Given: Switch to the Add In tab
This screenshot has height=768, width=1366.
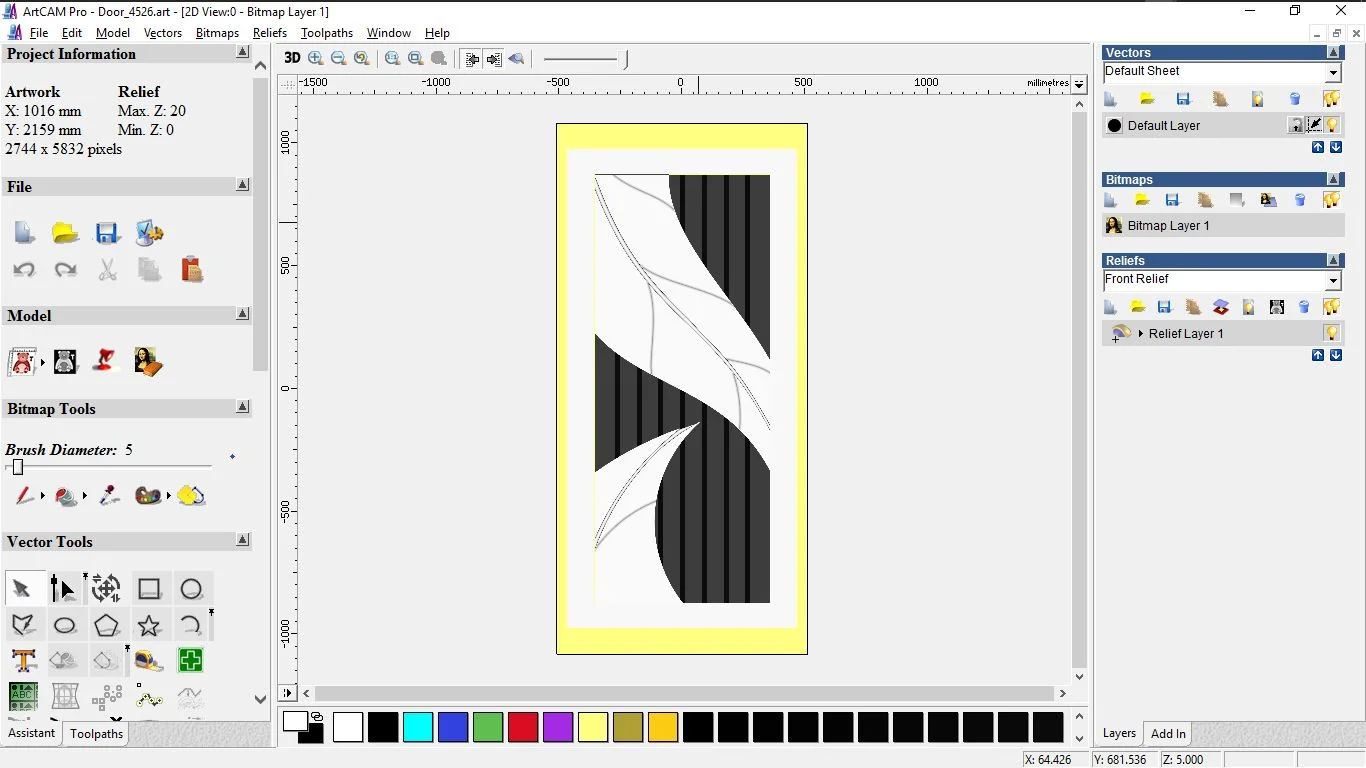Looking at the screenshot, I should (x=1168, y=734).
